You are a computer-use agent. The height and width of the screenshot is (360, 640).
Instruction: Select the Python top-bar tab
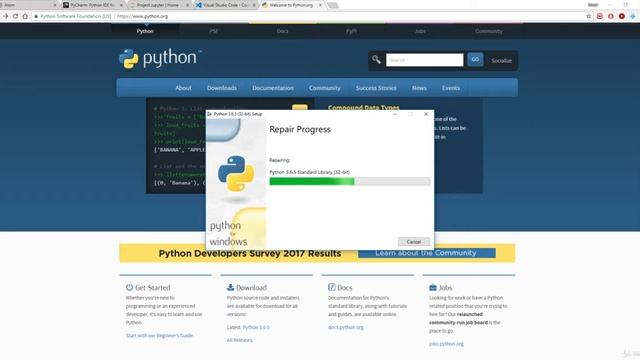(x=145, y=31)
